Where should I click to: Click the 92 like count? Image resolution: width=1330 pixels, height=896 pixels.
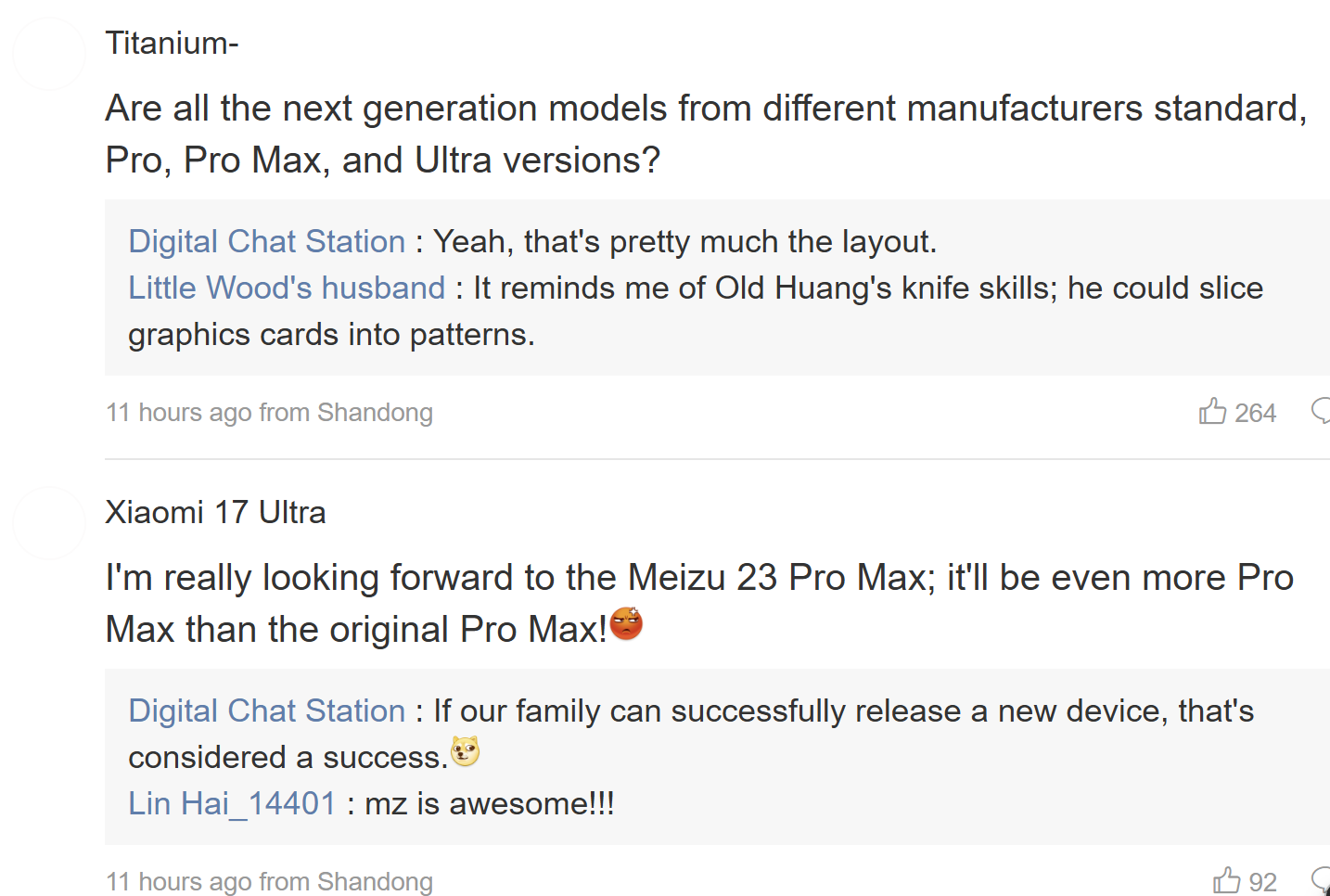coord(1262,882)
